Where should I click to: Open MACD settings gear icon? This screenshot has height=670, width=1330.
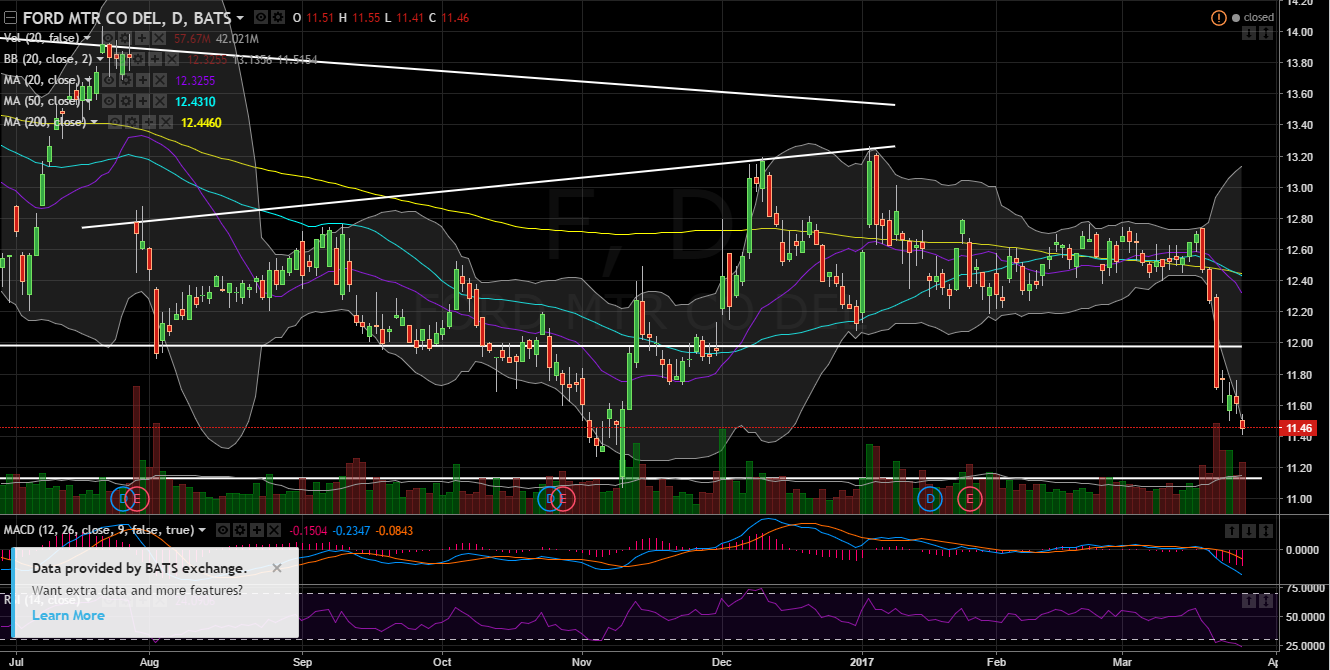click(x=240, y=530)
